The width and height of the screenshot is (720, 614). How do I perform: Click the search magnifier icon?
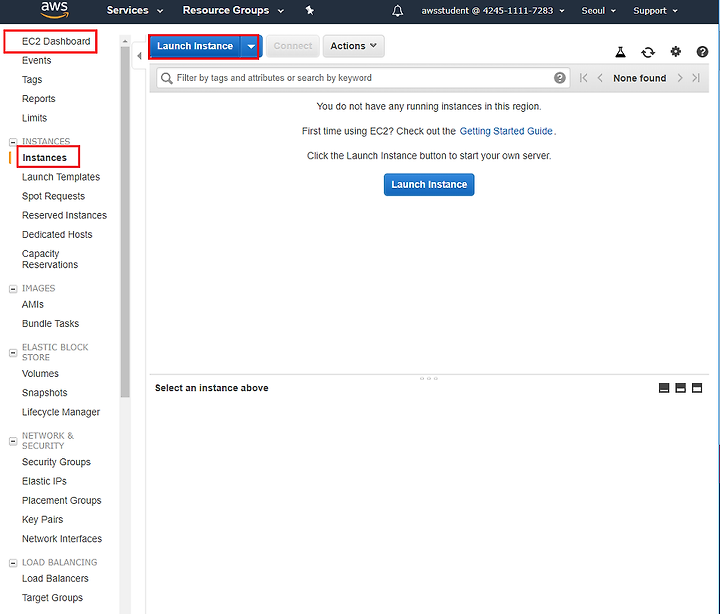(x=167, y=78)
